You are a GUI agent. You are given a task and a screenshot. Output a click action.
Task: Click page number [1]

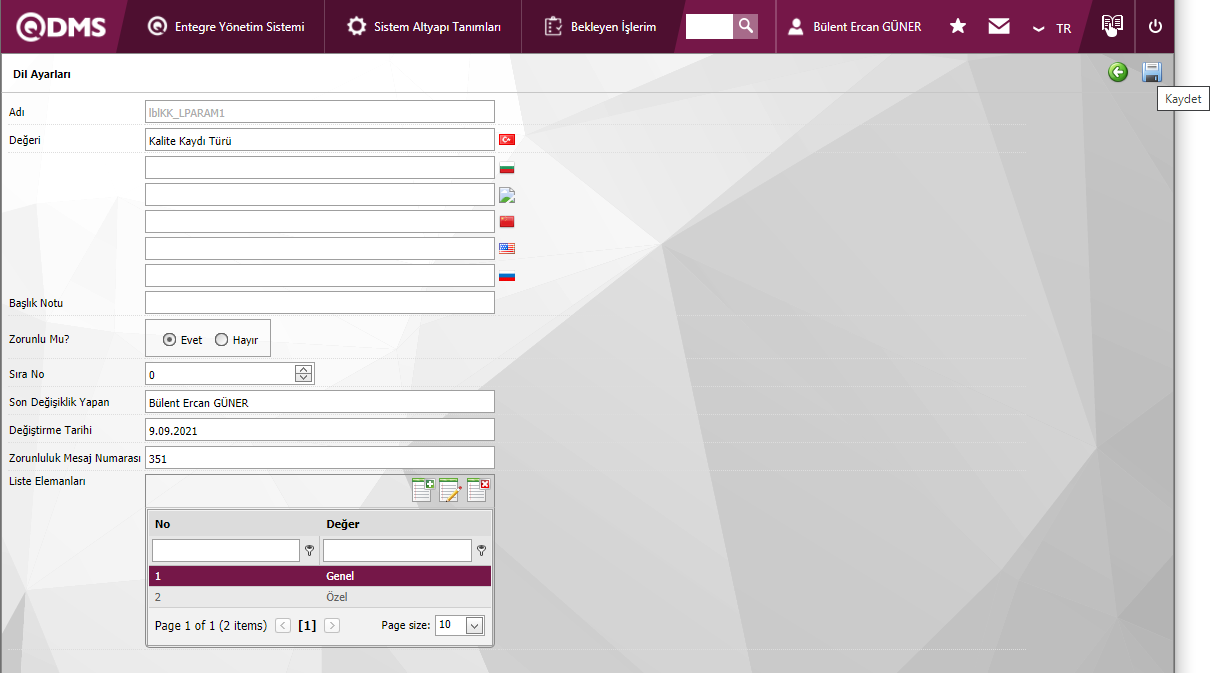307,625
